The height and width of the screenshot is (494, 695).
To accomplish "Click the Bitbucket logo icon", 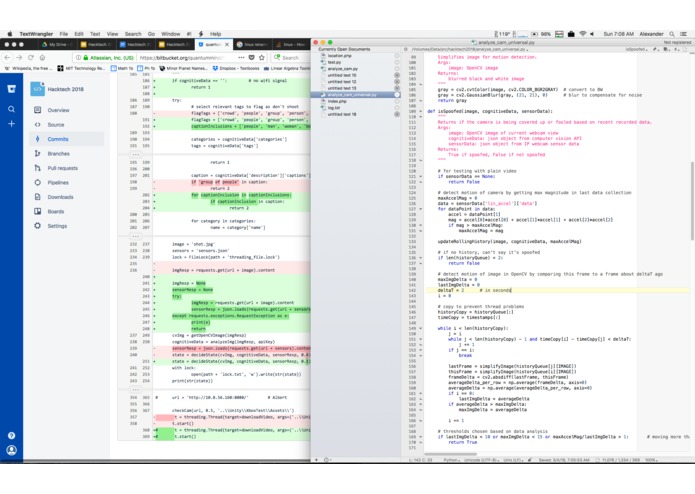I will [12, 89].
